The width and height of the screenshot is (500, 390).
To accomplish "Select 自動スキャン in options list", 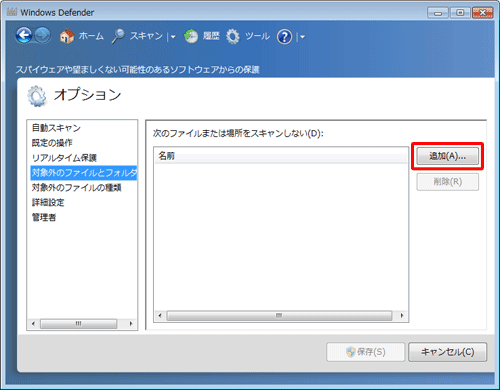I will pos(56,128).
